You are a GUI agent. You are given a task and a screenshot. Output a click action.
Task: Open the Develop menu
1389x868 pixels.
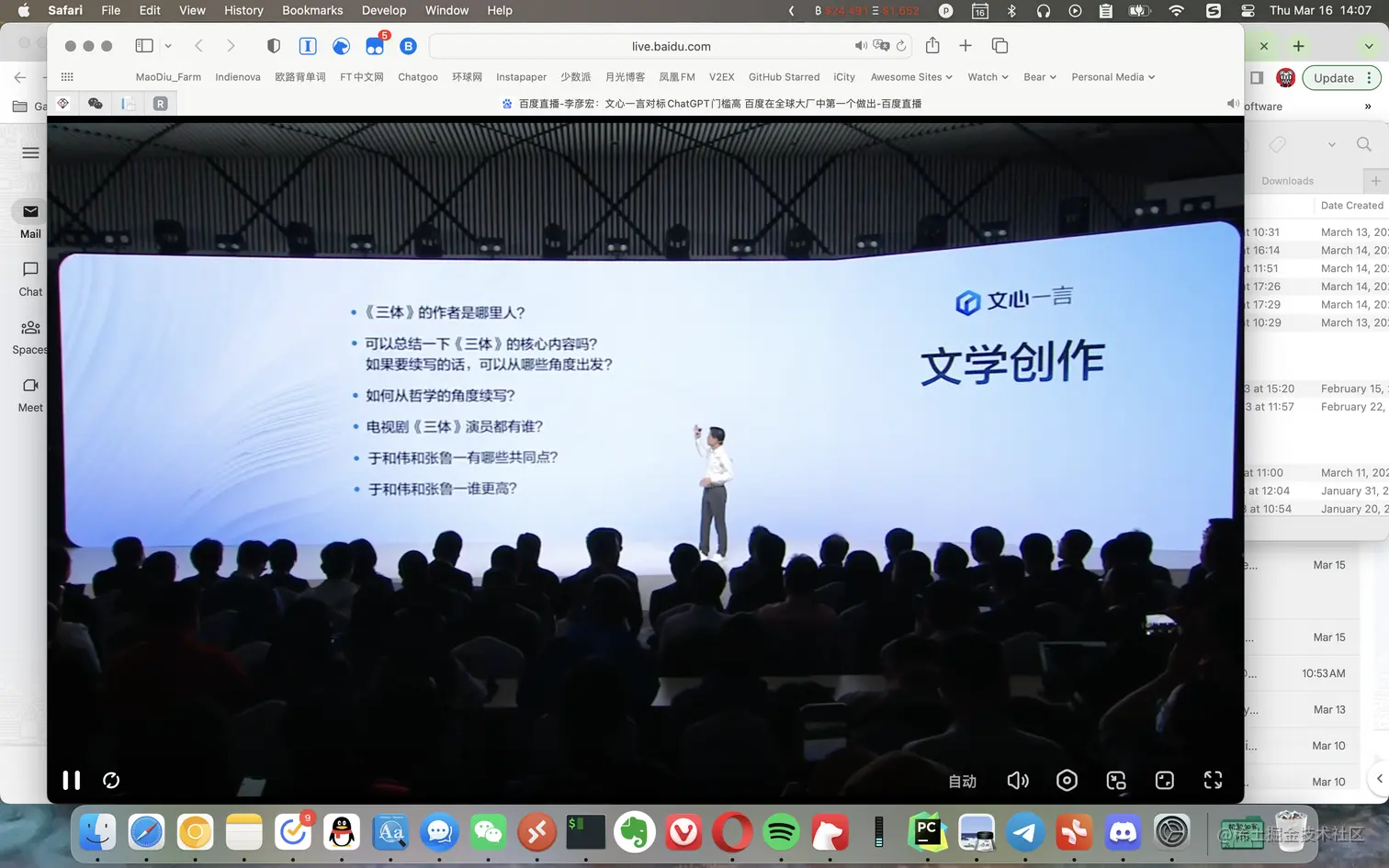tap(384, 10)
